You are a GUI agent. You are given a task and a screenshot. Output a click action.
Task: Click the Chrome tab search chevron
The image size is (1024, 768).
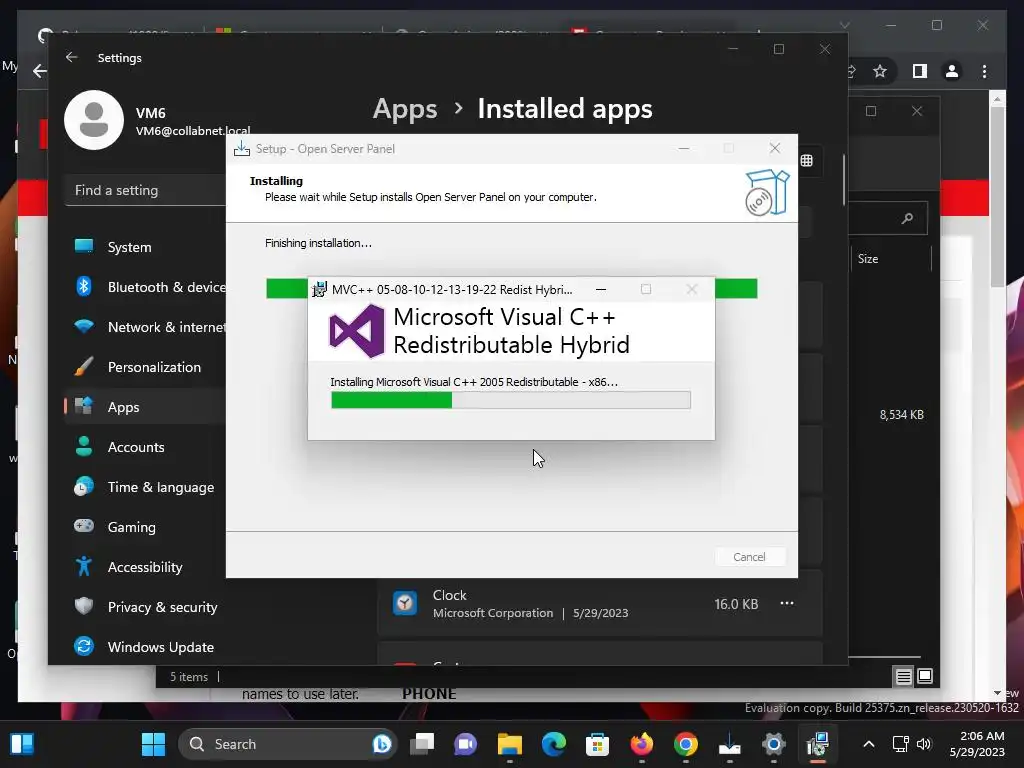844,25
